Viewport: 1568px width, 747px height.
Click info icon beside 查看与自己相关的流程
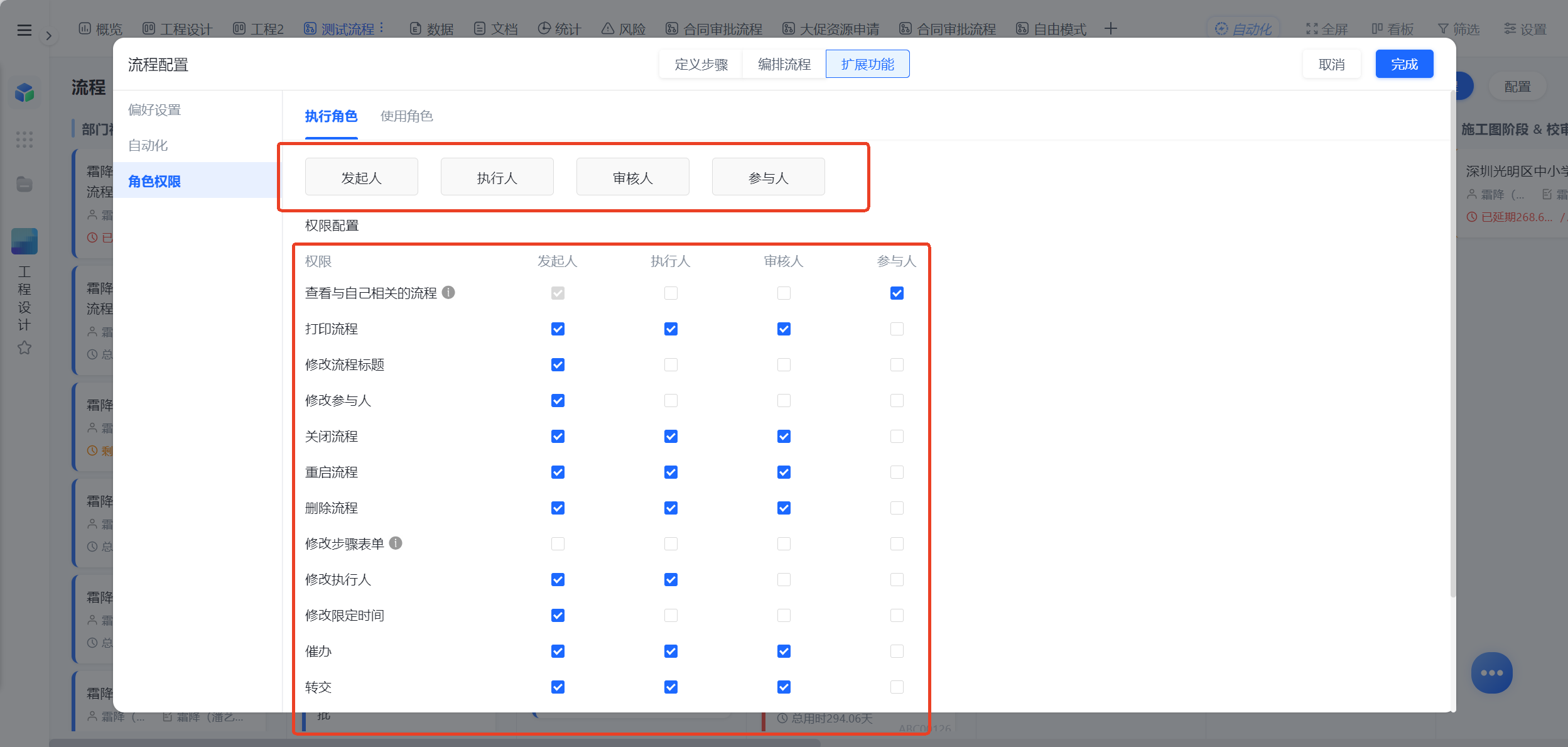448,293
